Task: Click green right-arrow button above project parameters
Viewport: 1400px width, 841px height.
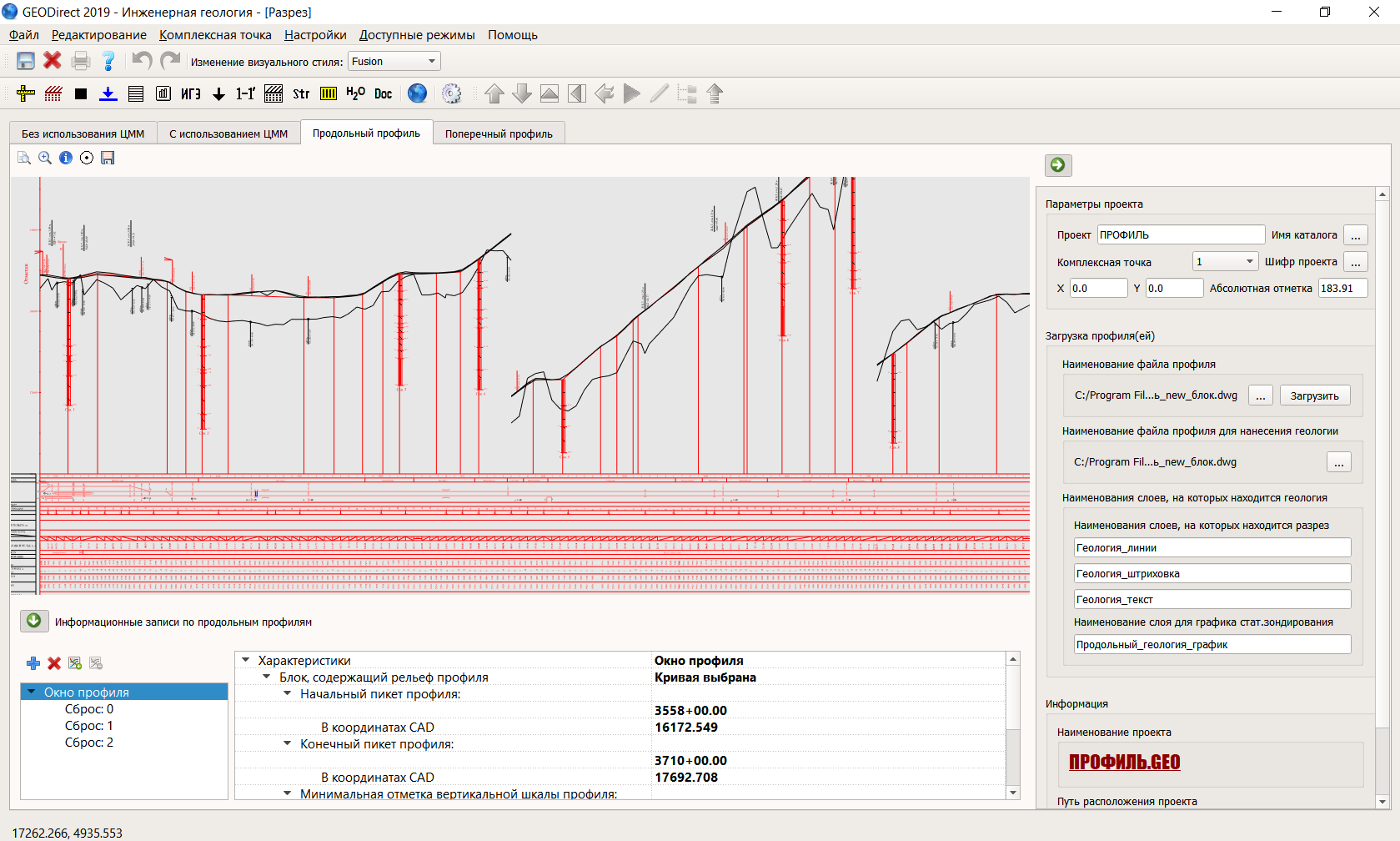Action: [x=1058, y=165]
